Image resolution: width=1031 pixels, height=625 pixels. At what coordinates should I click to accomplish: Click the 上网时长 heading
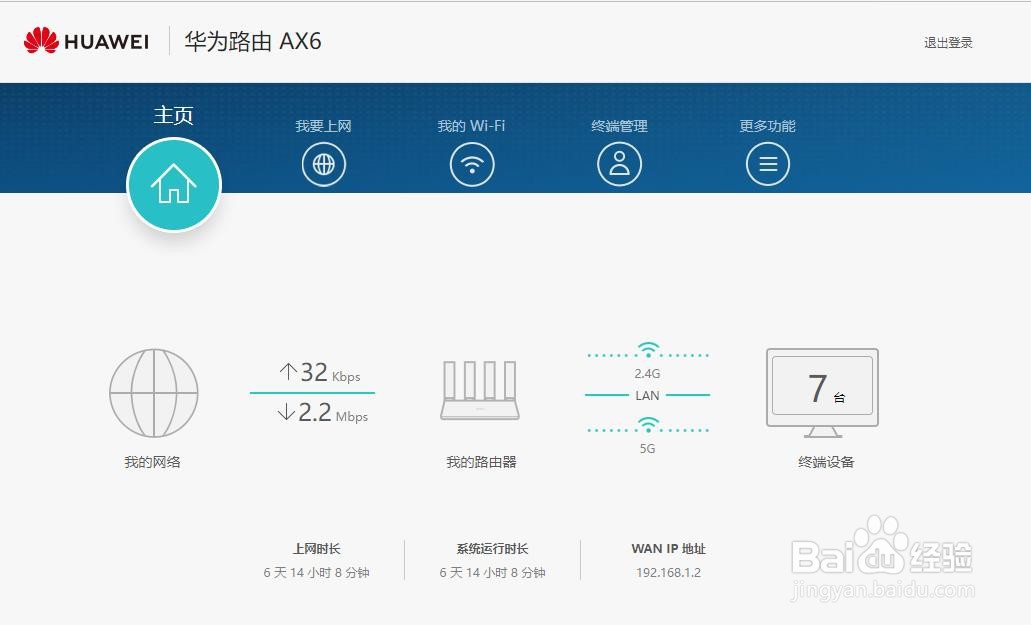(x=317, y=549)
